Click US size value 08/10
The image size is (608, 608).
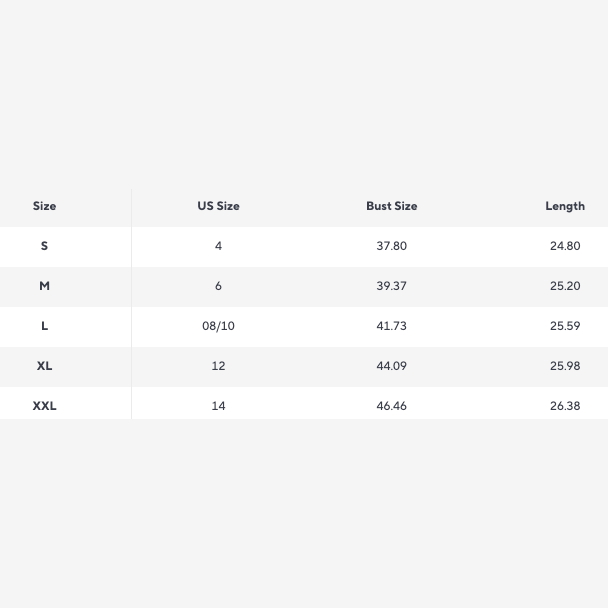218,326
